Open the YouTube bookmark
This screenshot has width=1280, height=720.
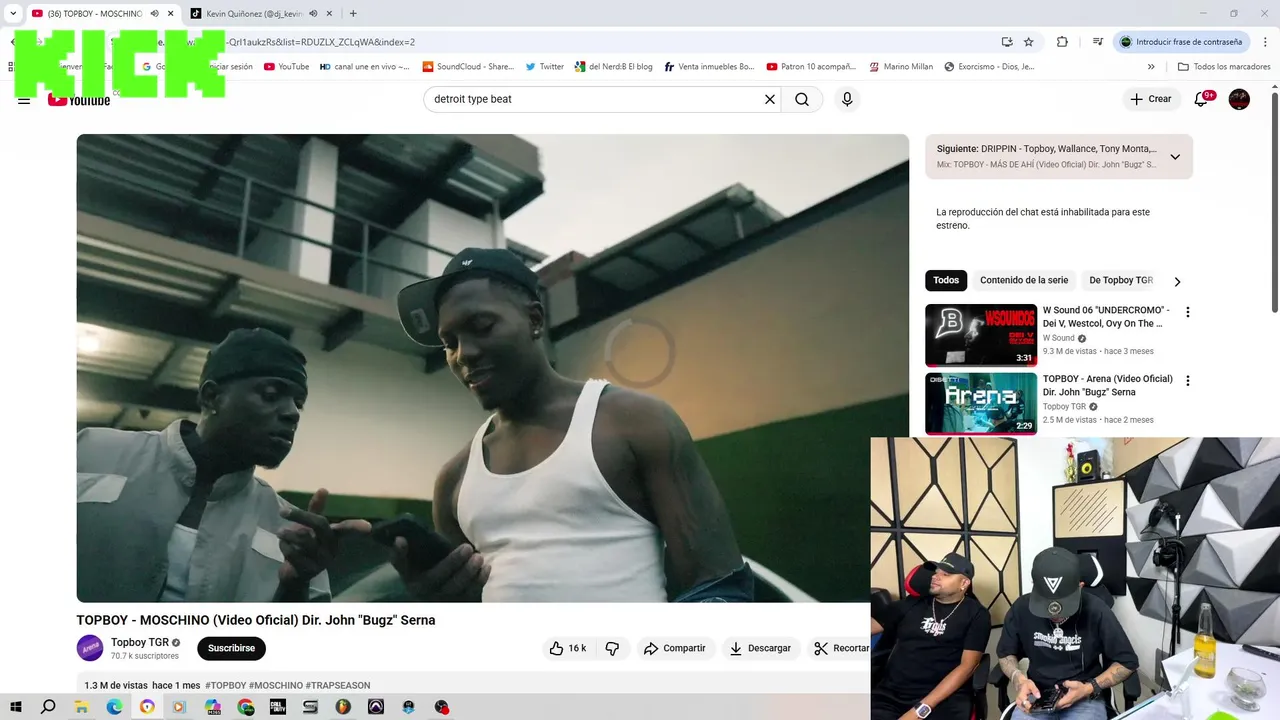(286, 67)
